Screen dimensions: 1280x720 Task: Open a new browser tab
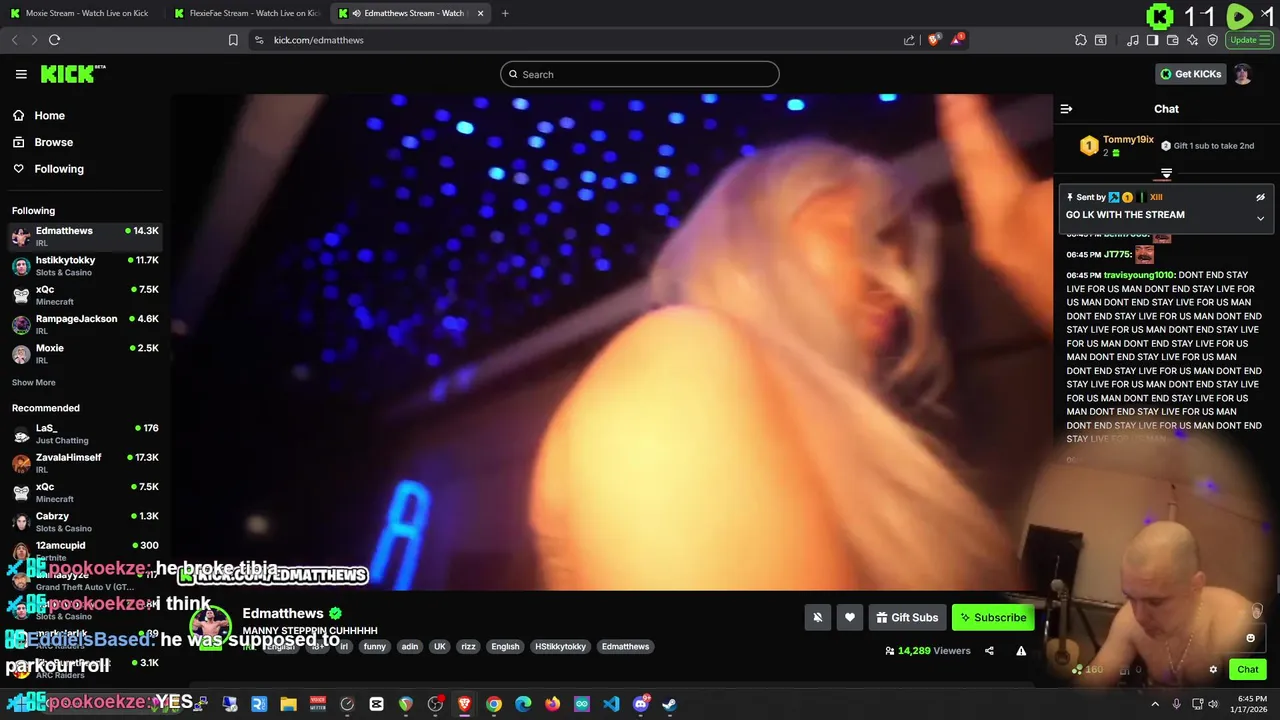pos(505,13)
